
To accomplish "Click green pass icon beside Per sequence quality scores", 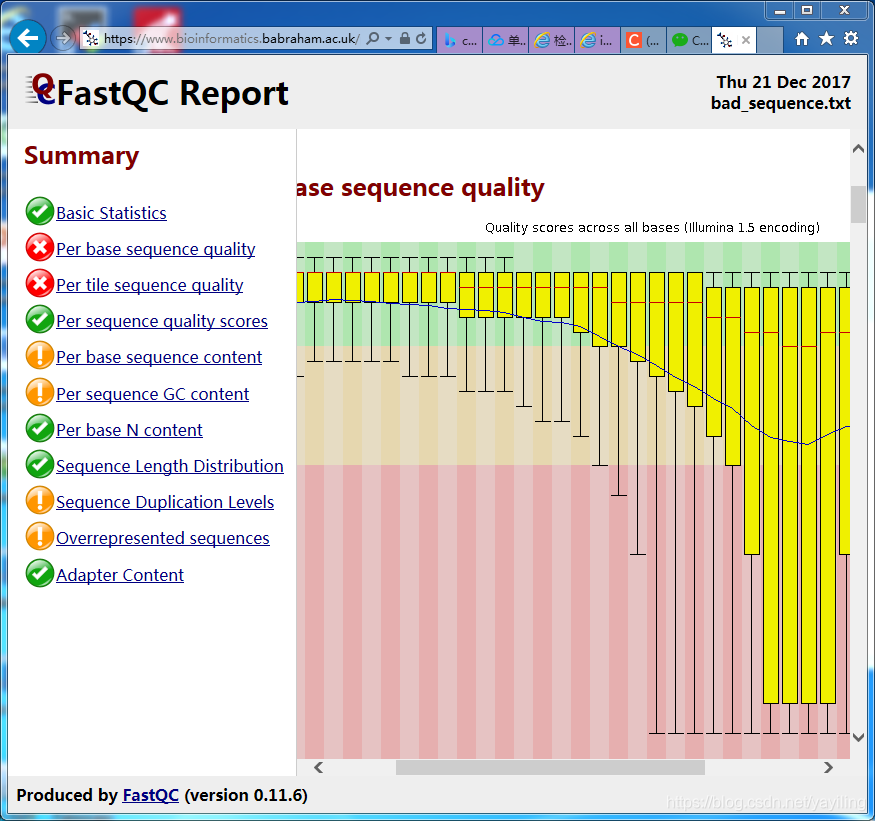I will (40, 319).
